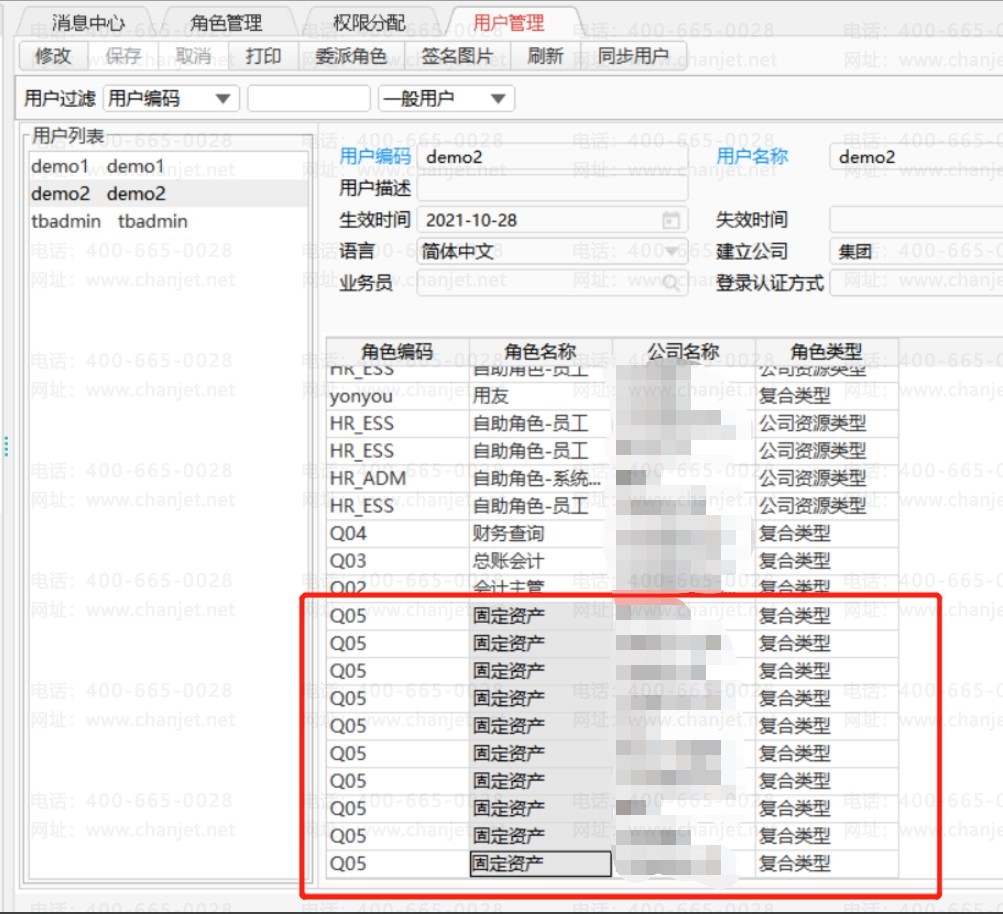
Task: Click the 会计主管 role name cell
Action: (541, 587)
